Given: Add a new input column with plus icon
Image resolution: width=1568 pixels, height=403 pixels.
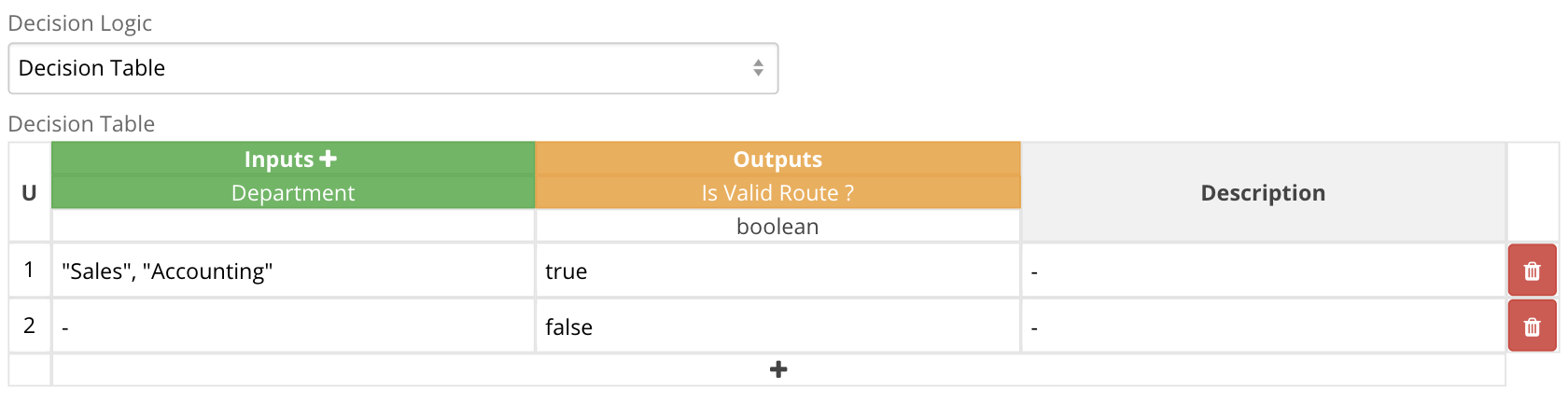Looking at the screenshot, I should point(328,159).
